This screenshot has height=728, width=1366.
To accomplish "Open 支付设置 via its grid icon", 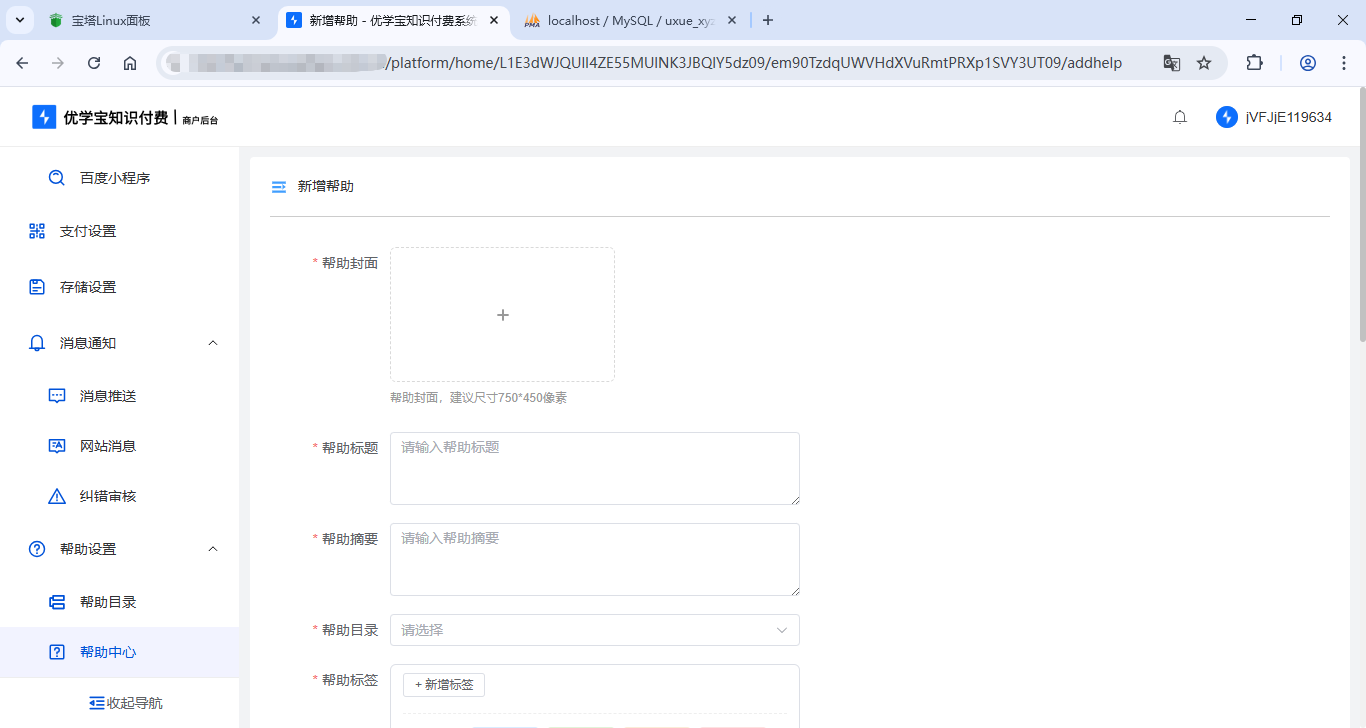I will tap(37, 231).
